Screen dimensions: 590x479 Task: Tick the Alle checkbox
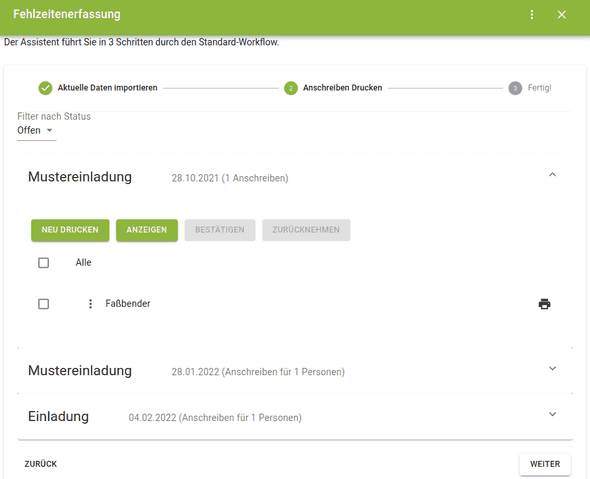tap(44, 262)
